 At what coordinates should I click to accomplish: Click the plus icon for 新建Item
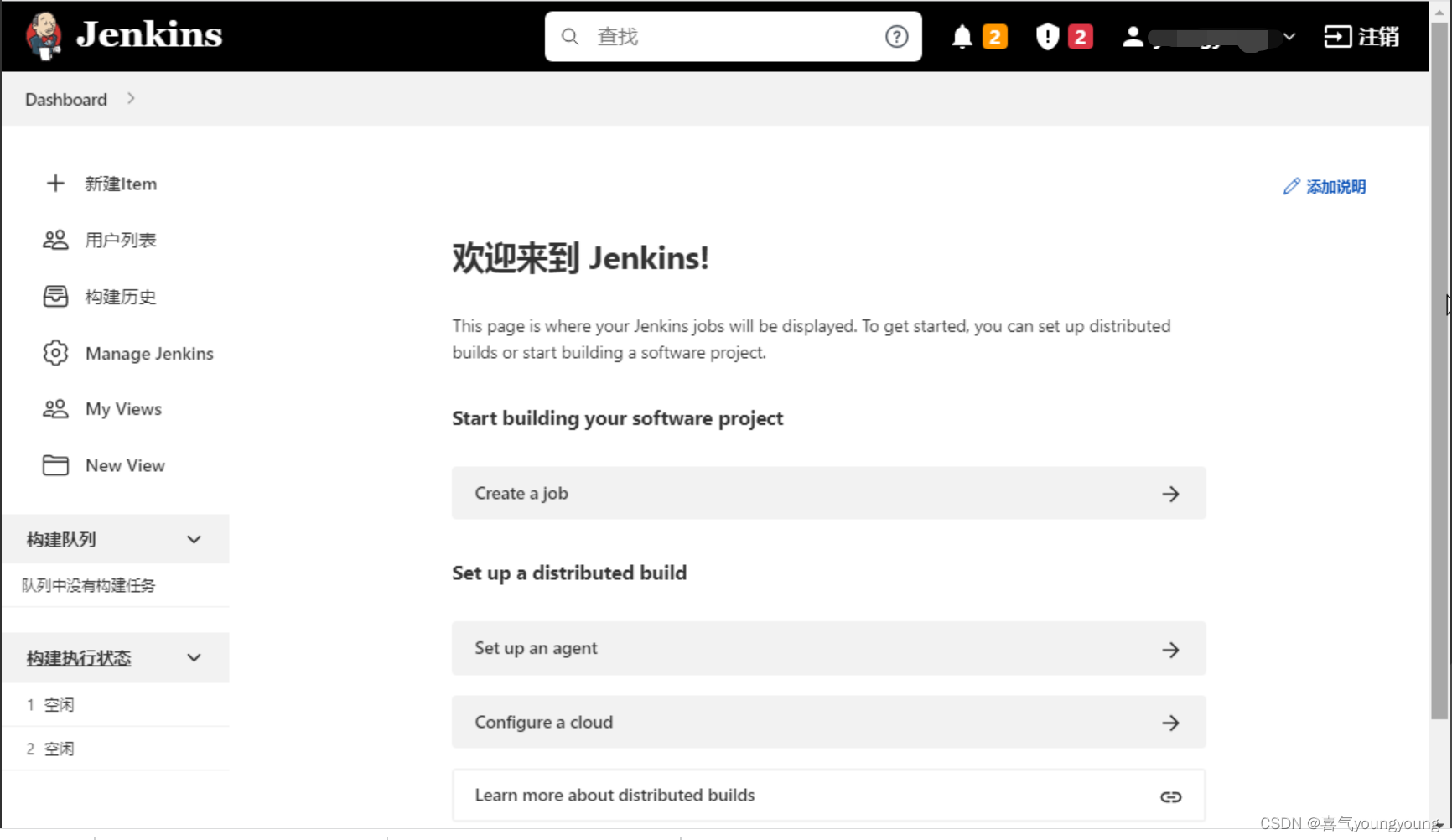click(55, 184)
